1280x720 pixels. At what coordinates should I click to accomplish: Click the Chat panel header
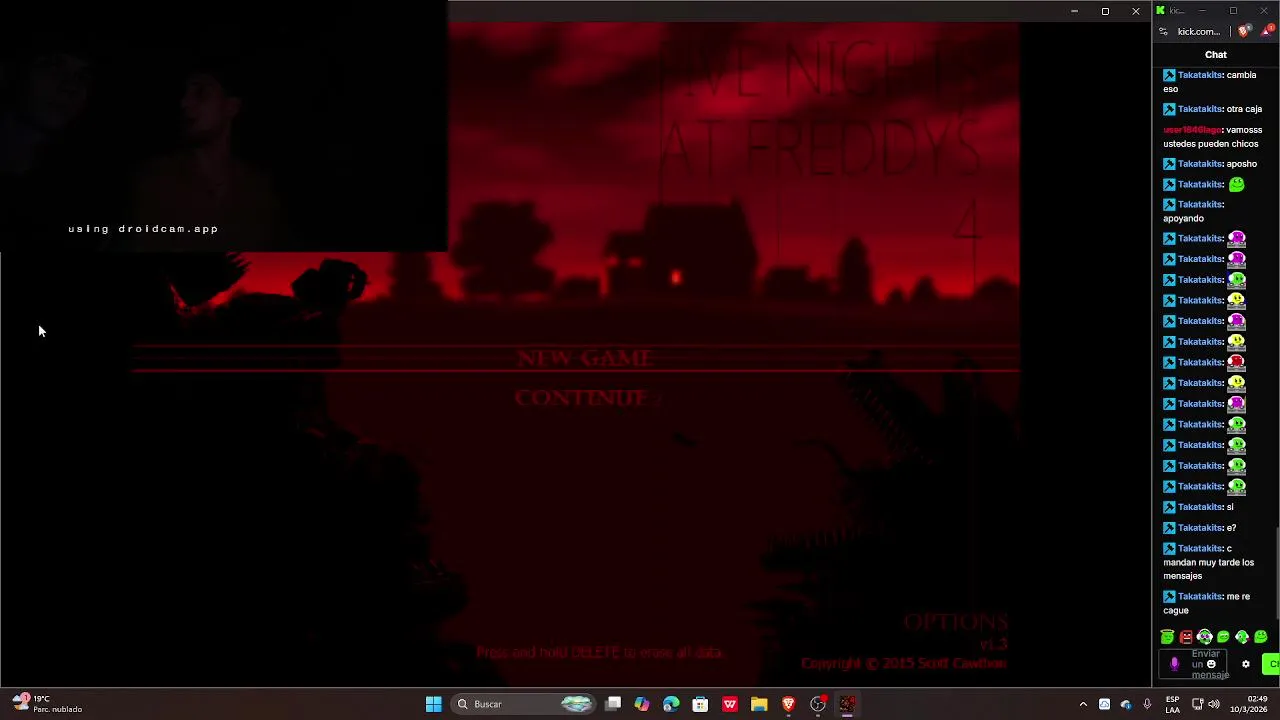tap(1215, 55)
